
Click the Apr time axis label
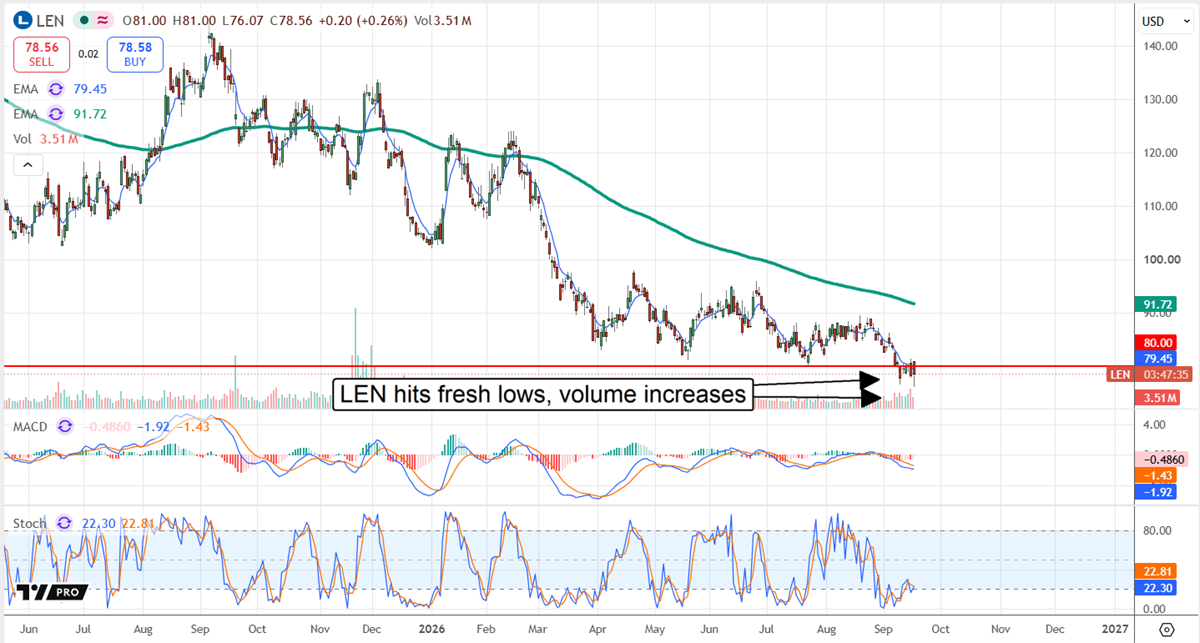597,631
